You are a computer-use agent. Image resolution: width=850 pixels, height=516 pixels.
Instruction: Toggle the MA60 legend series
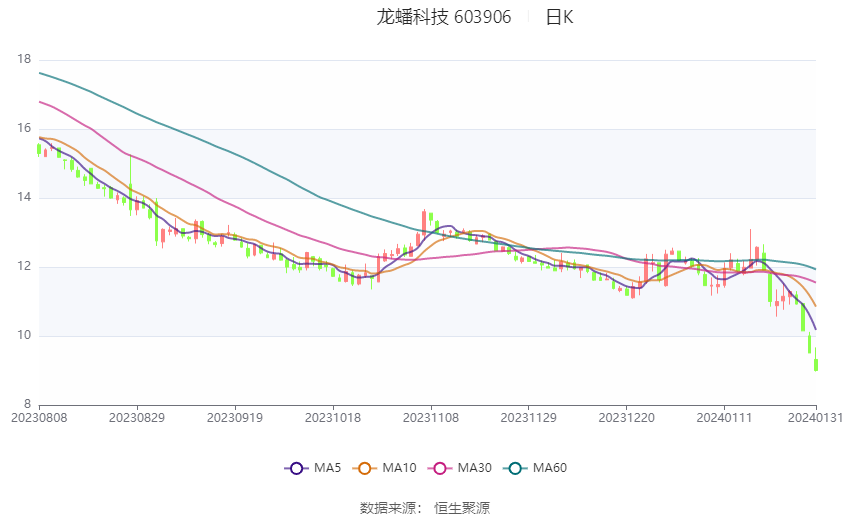535,468
